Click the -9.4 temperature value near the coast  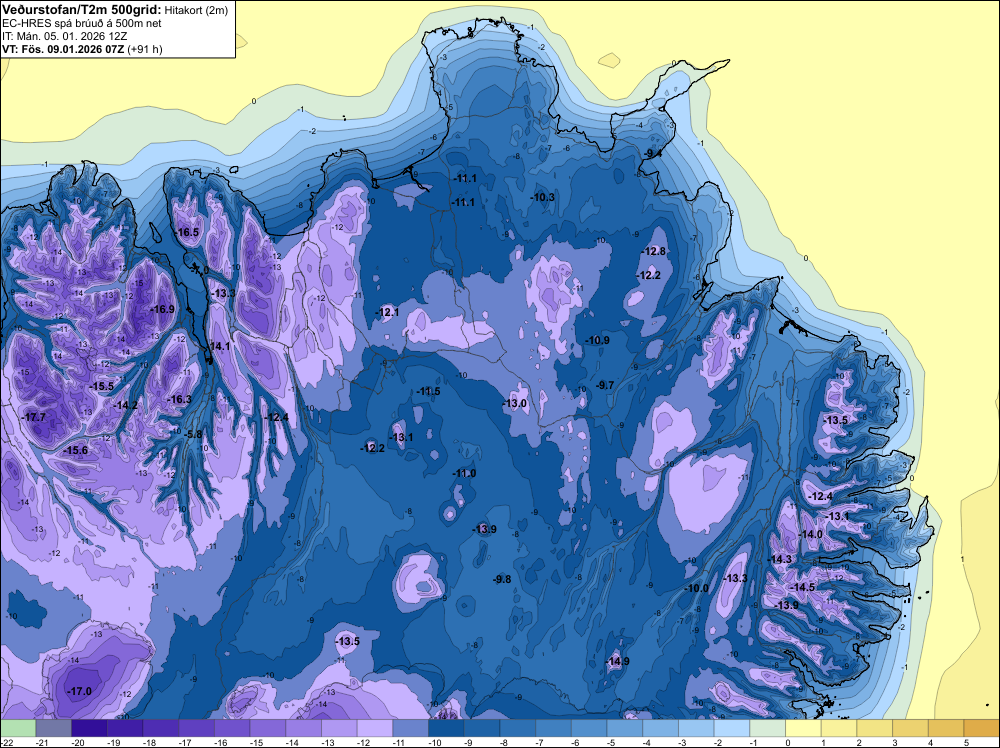click(652, 154)
